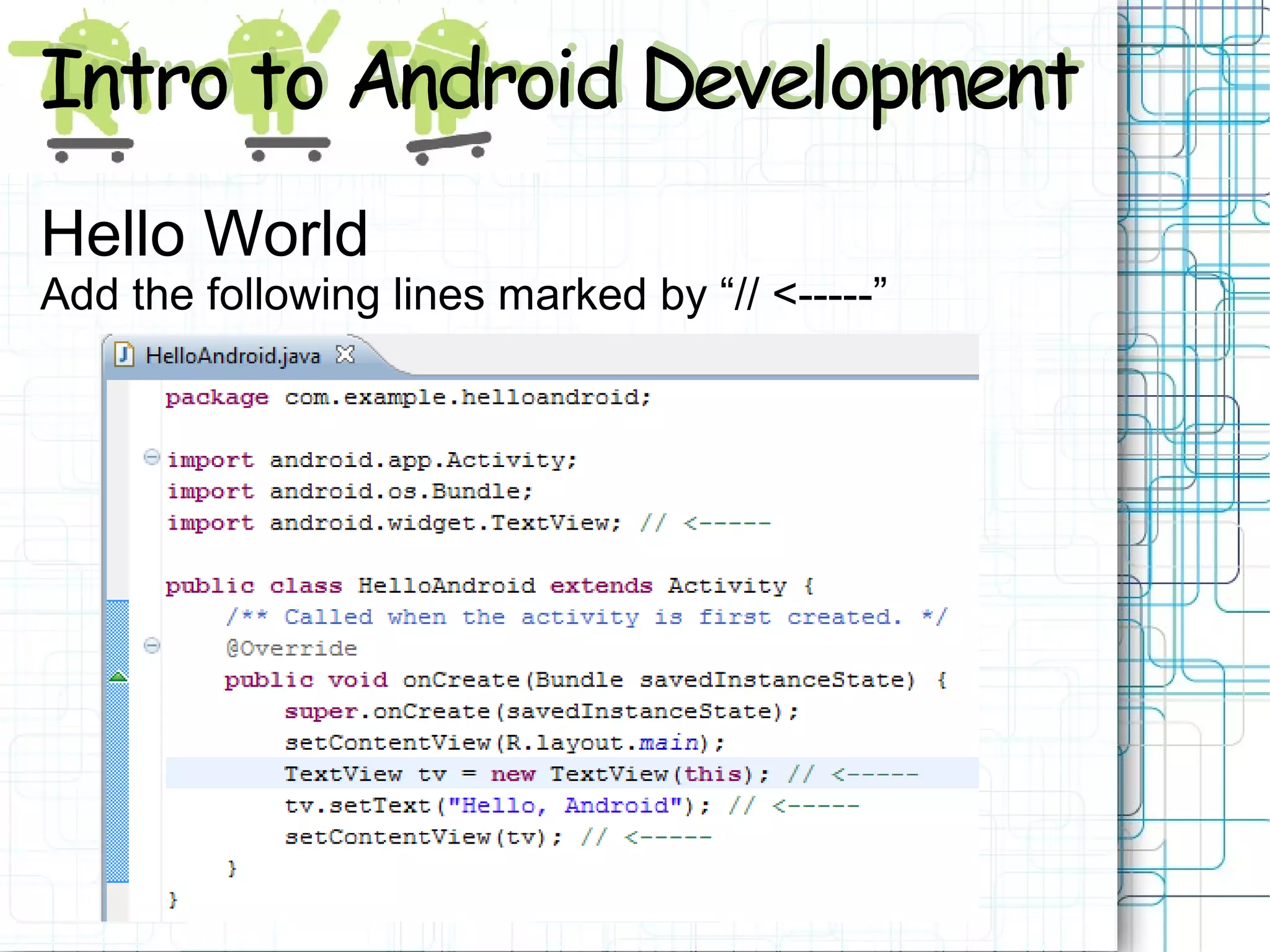Click the @Override annotation
Screen dimensions: 1270x952
click(x=291, y=649)
